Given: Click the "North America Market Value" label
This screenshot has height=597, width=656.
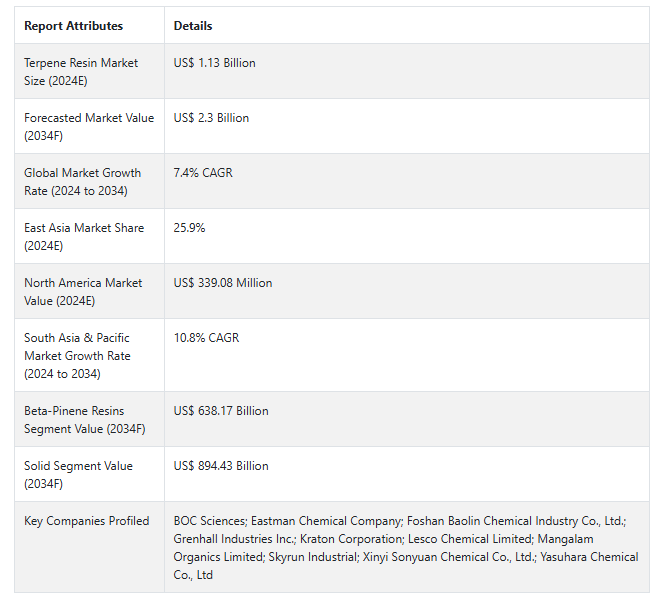Looking at the screenshot, I should pyautogui.click(x=83, y=291).
